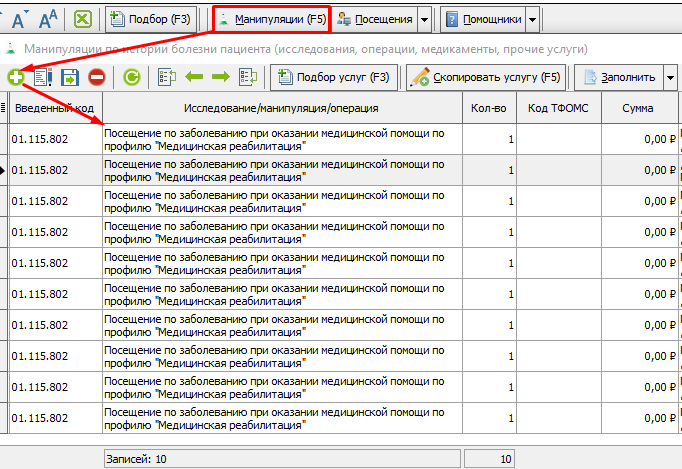Expand the Посещения dropdown arrow
The image size is (682, 469).
click(424, 18)
